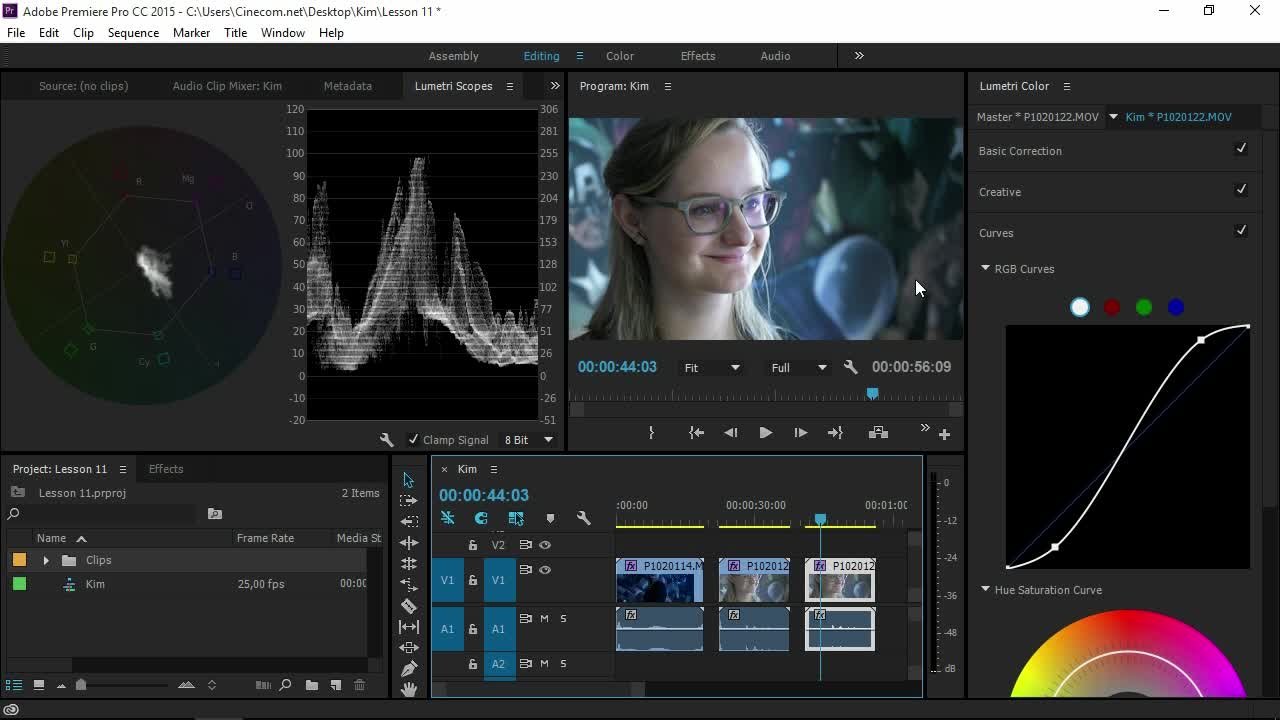Disable the Basic Correction checkbox
This screenshot has width=1280, height=720.
coord(1241,149)
